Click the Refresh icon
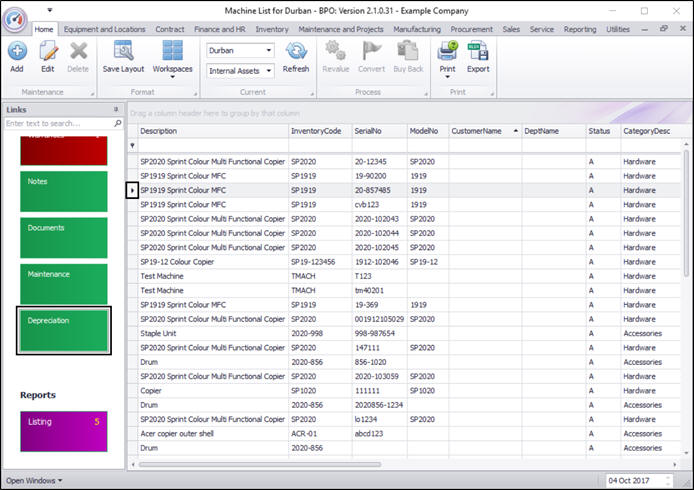The width and height of the screenshot is (694, 490). point(296,51)
